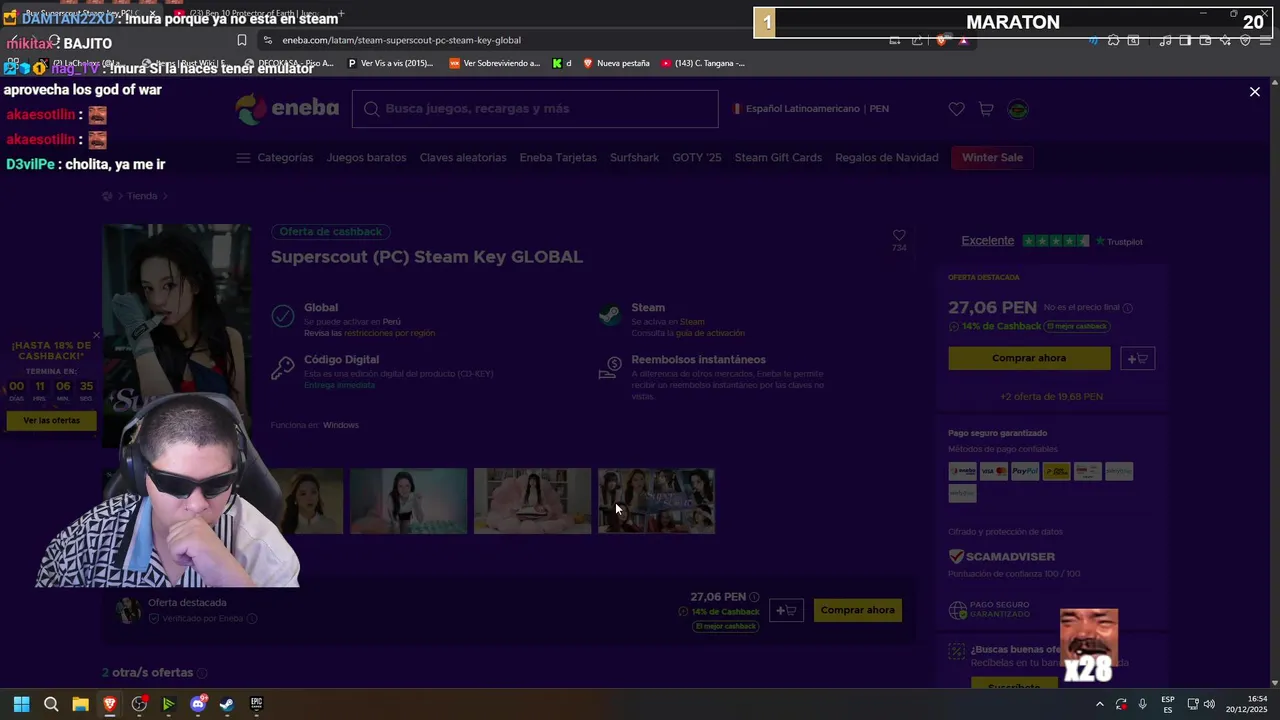Click the Winter Sale button

pyautogui.click(x=992, y=158)
